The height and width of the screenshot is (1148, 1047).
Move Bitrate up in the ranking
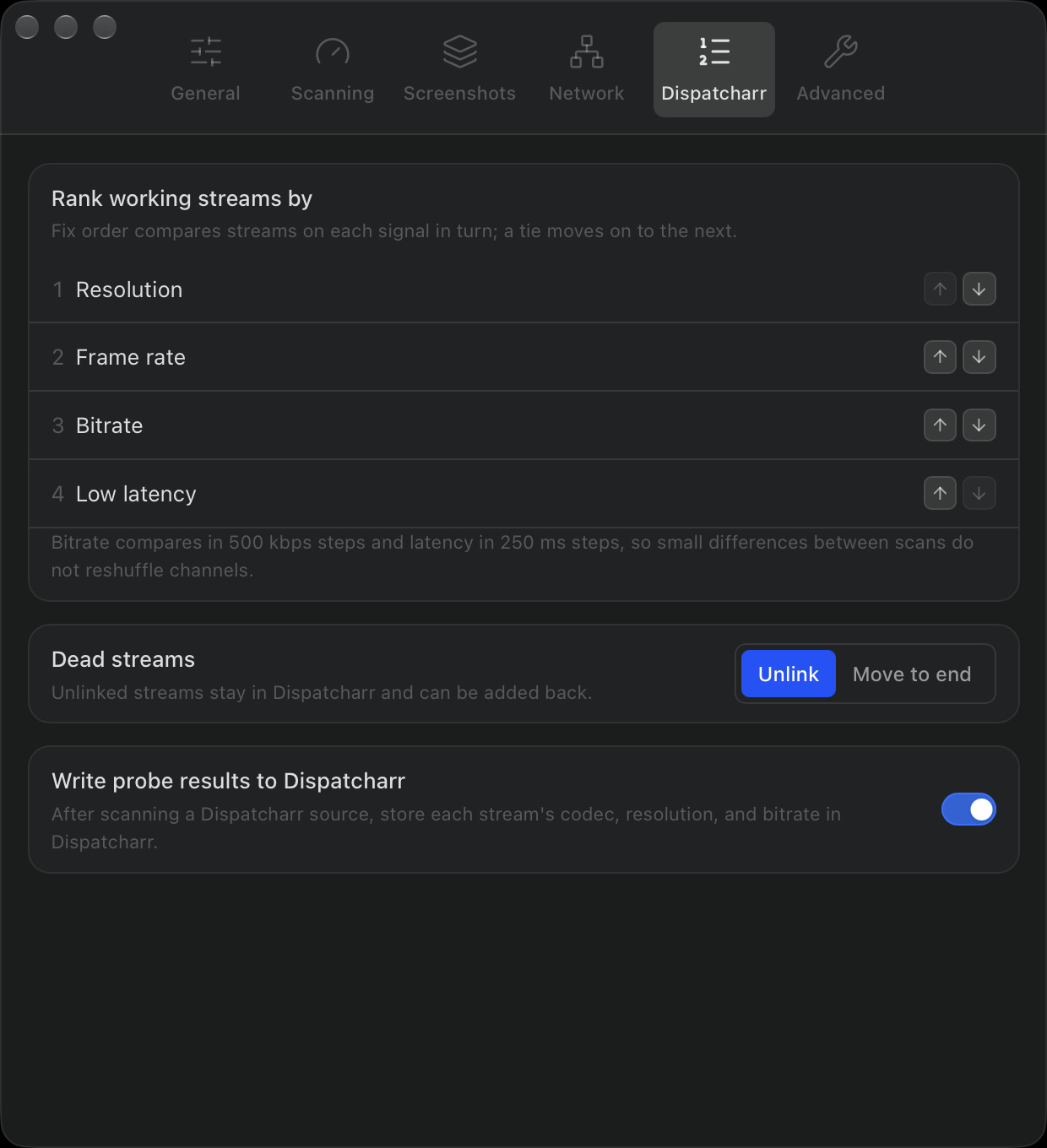940,425
